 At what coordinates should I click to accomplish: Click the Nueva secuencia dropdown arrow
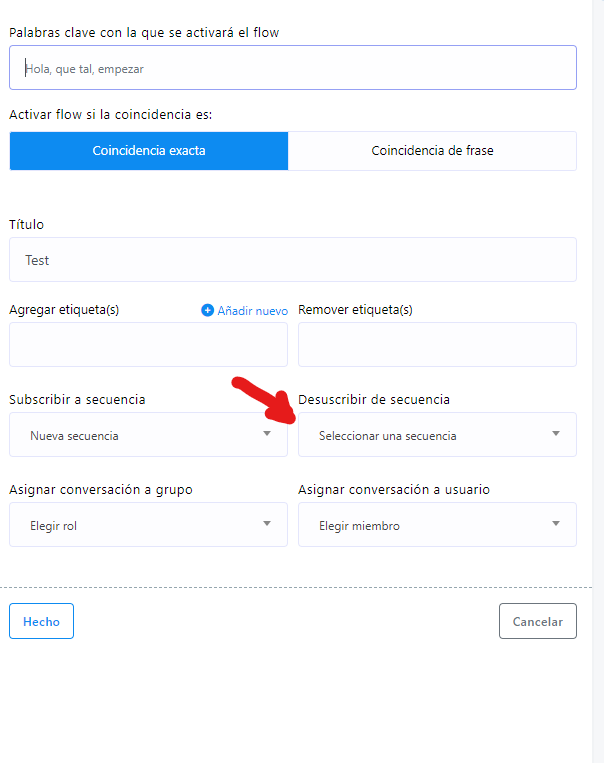click(x=267, y=433)
